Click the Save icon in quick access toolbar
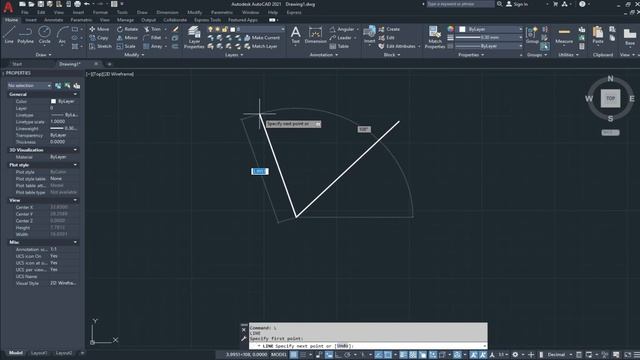The image size is (640, 360). point(40,4)
